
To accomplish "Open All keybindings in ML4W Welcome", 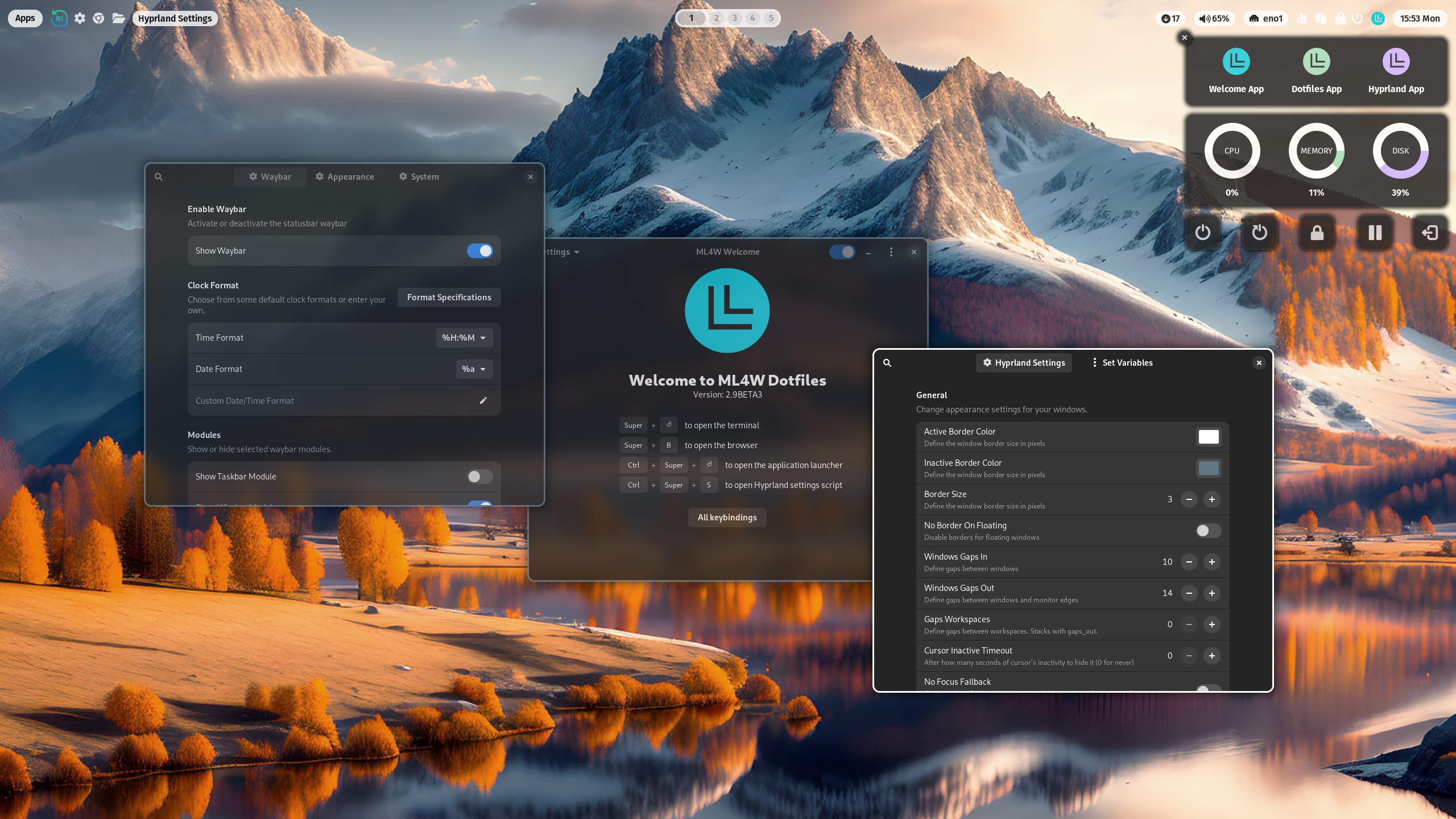I will click(x=727, y=517).
